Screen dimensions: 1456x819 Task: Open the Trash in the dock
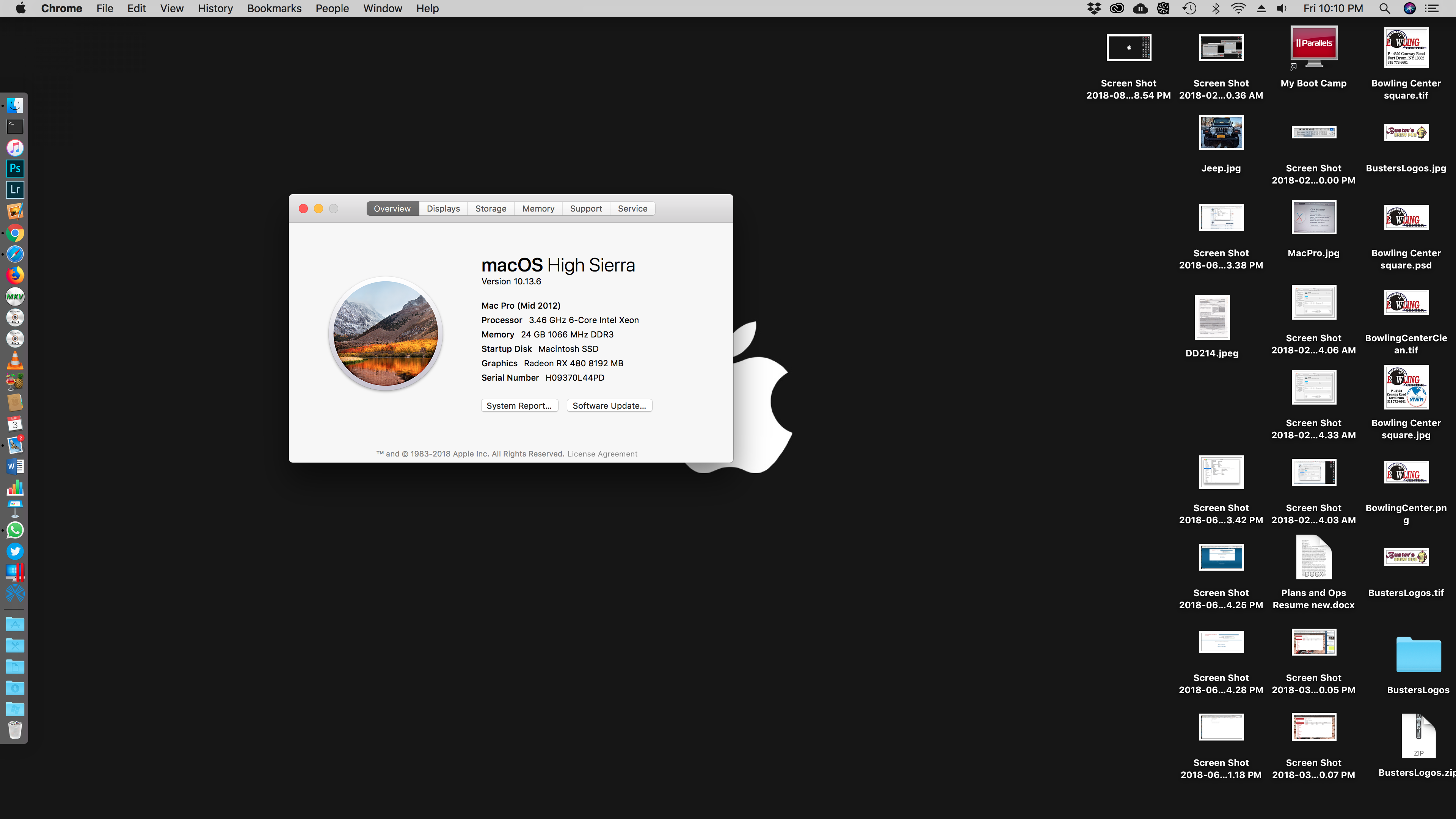(x=15, y=730)
